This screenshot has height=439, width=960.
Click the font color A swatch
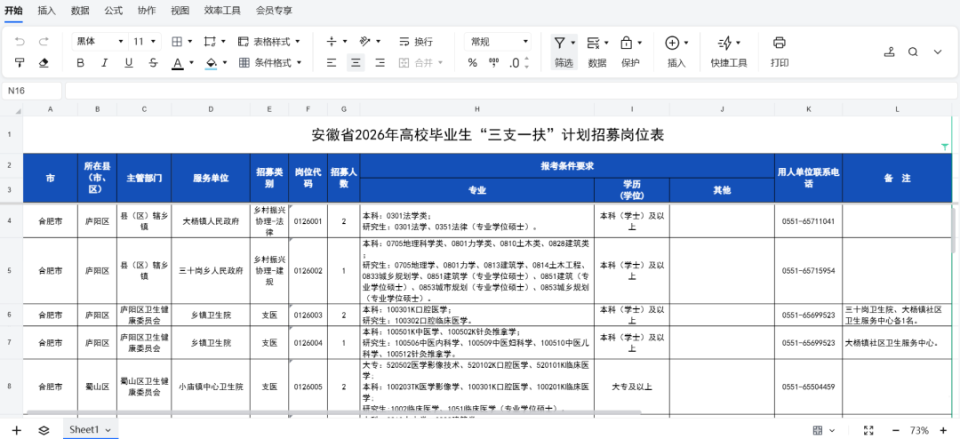tap(178, 63)
